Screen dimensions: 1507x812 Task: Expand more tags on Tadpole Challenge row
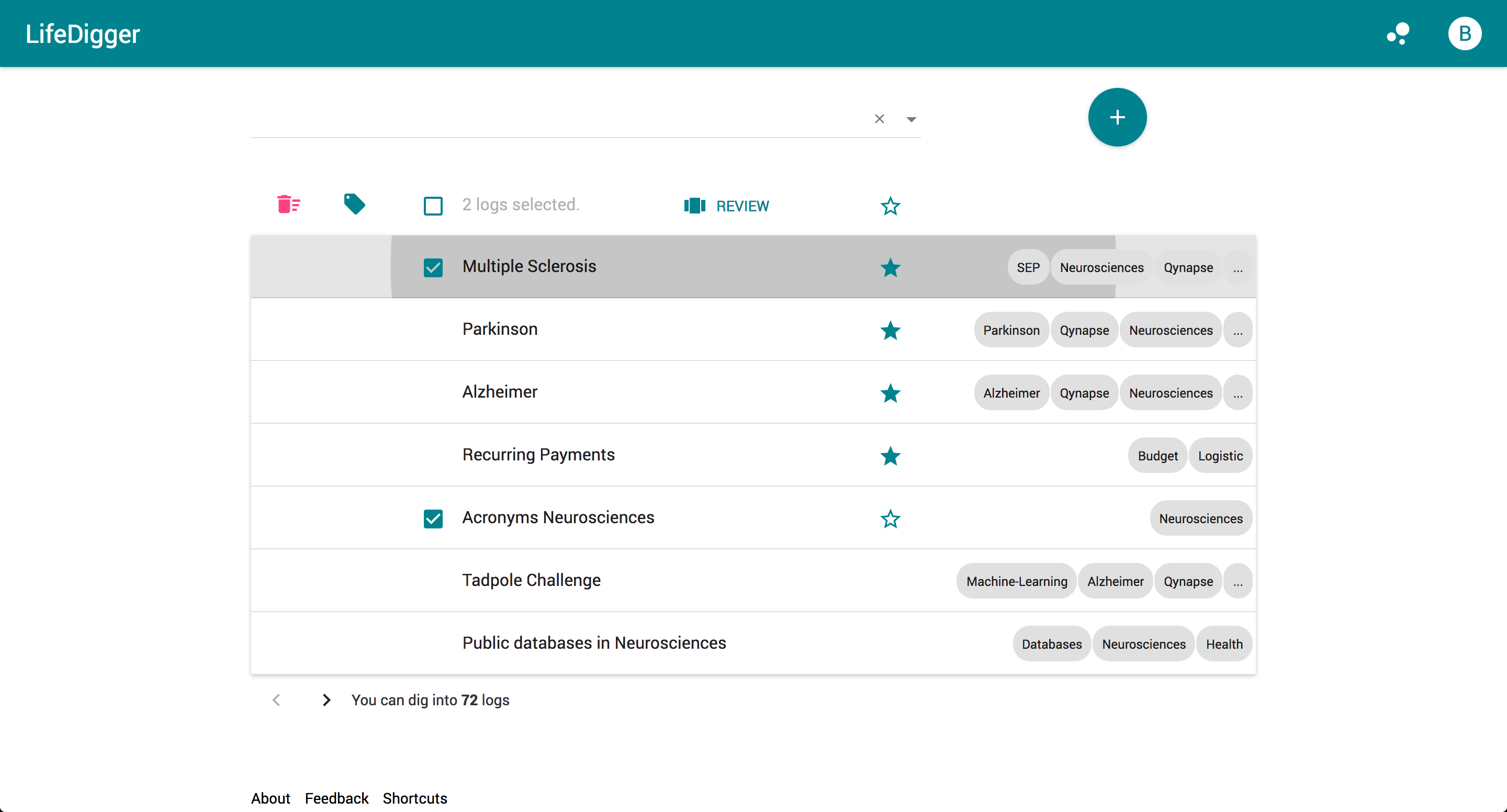pos(1238,581)
